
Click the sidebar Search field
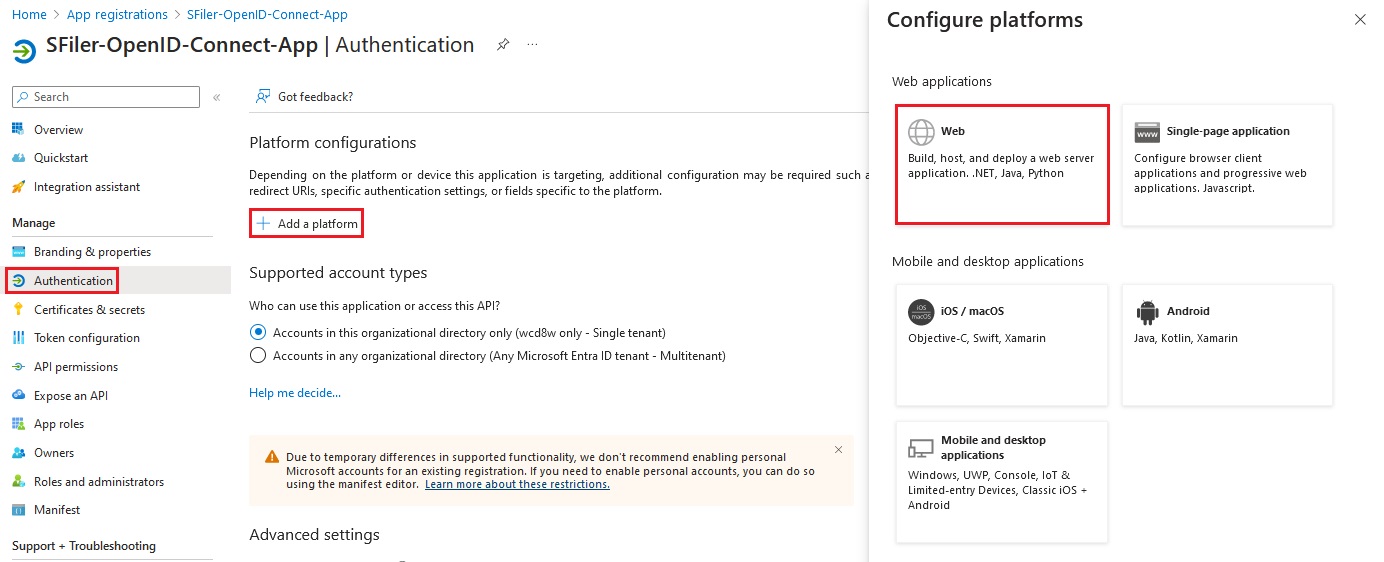pos(106,97)
